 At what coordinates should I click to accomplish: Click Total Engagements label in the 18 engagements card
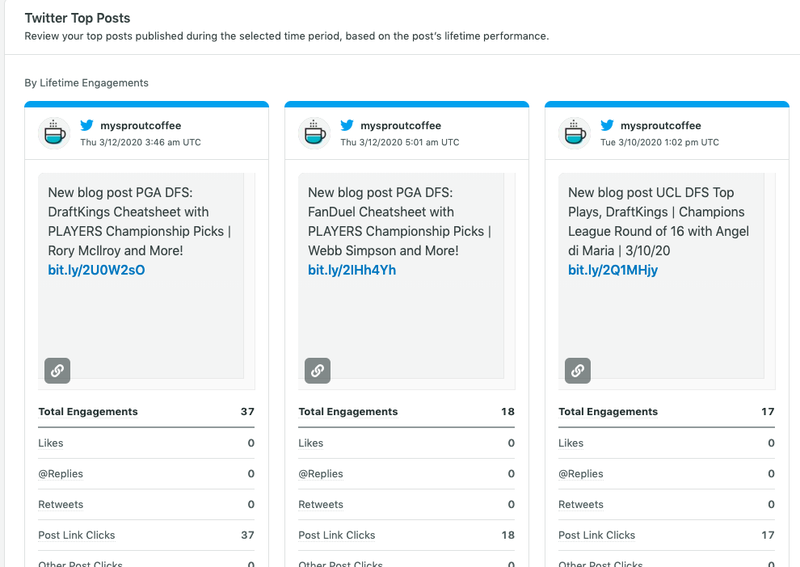[x=348, y=411]
